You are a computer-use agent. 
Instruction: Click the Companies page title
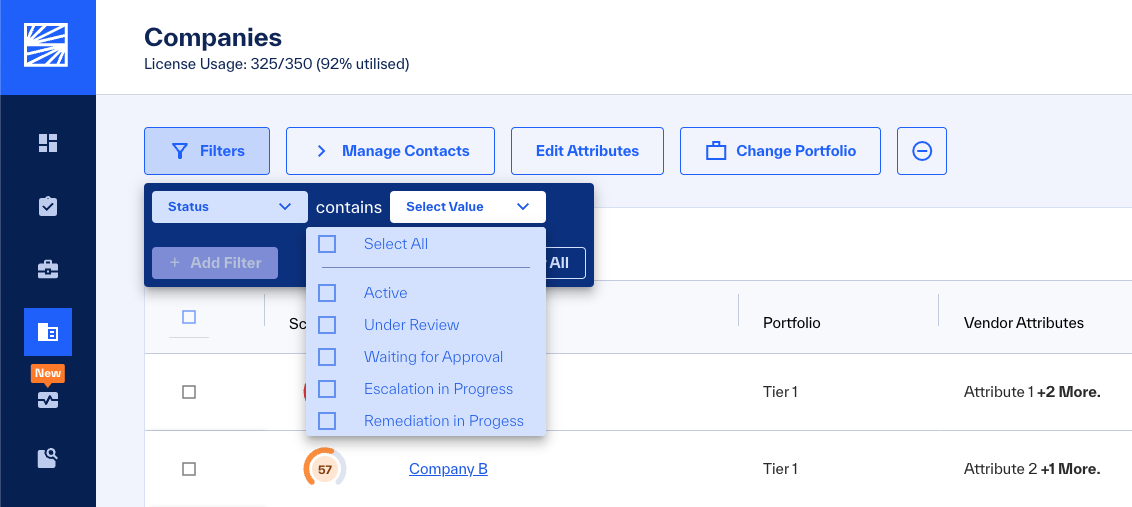(213, 37)
